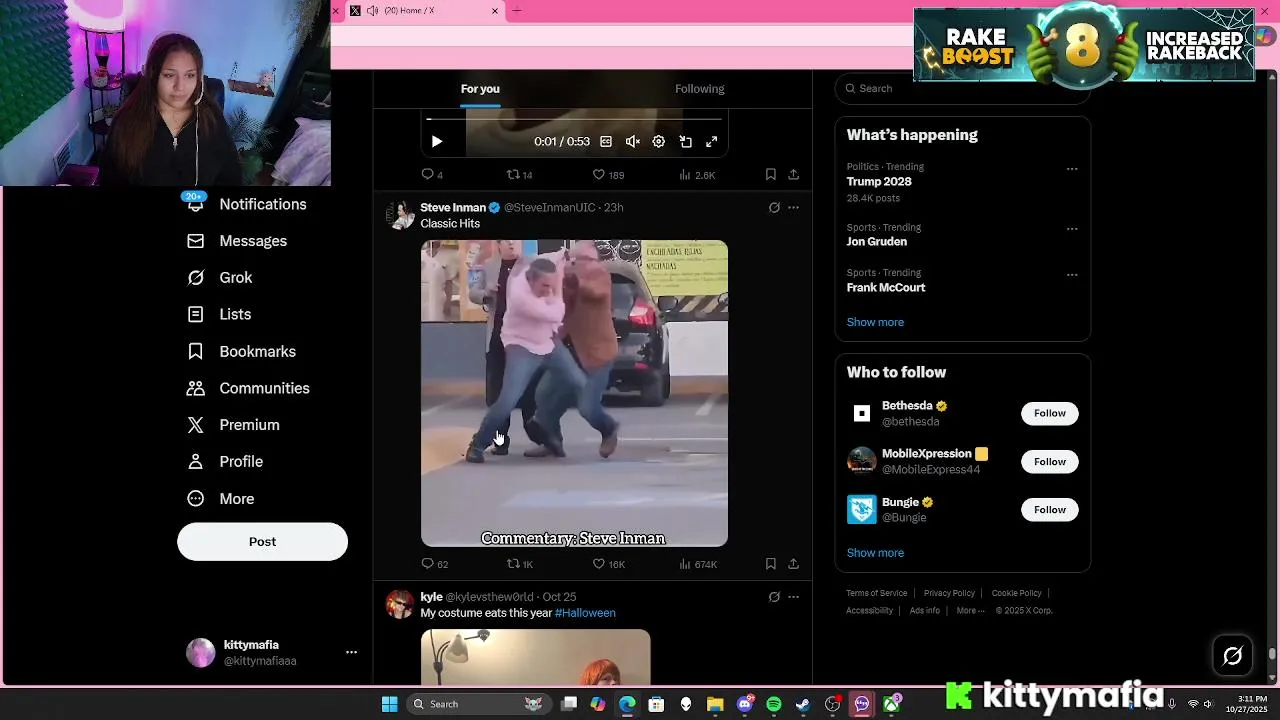
Task: Open Windows Start menu
Action: click(390, 704)
